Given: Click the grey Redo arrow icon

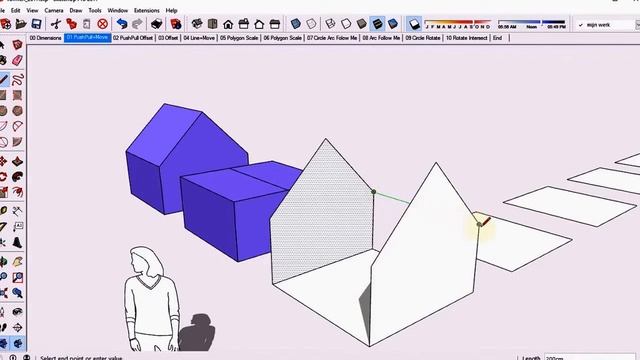Looking at the screenshot, I should tap(138, 24).
